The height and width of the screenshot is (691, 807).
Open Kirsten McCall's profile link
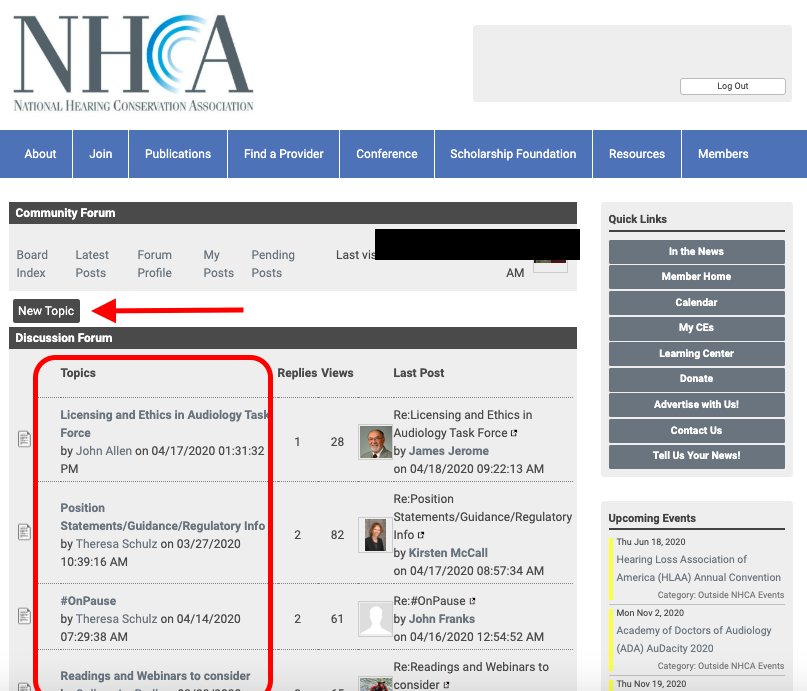click(x=448, y=553)
